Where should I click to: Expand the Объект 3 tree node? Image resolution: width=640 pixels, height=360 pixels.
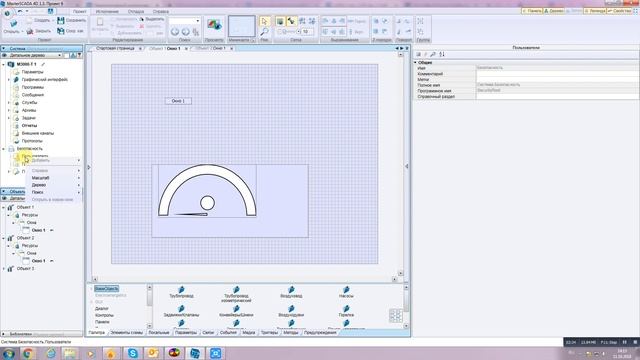[4, 269]
